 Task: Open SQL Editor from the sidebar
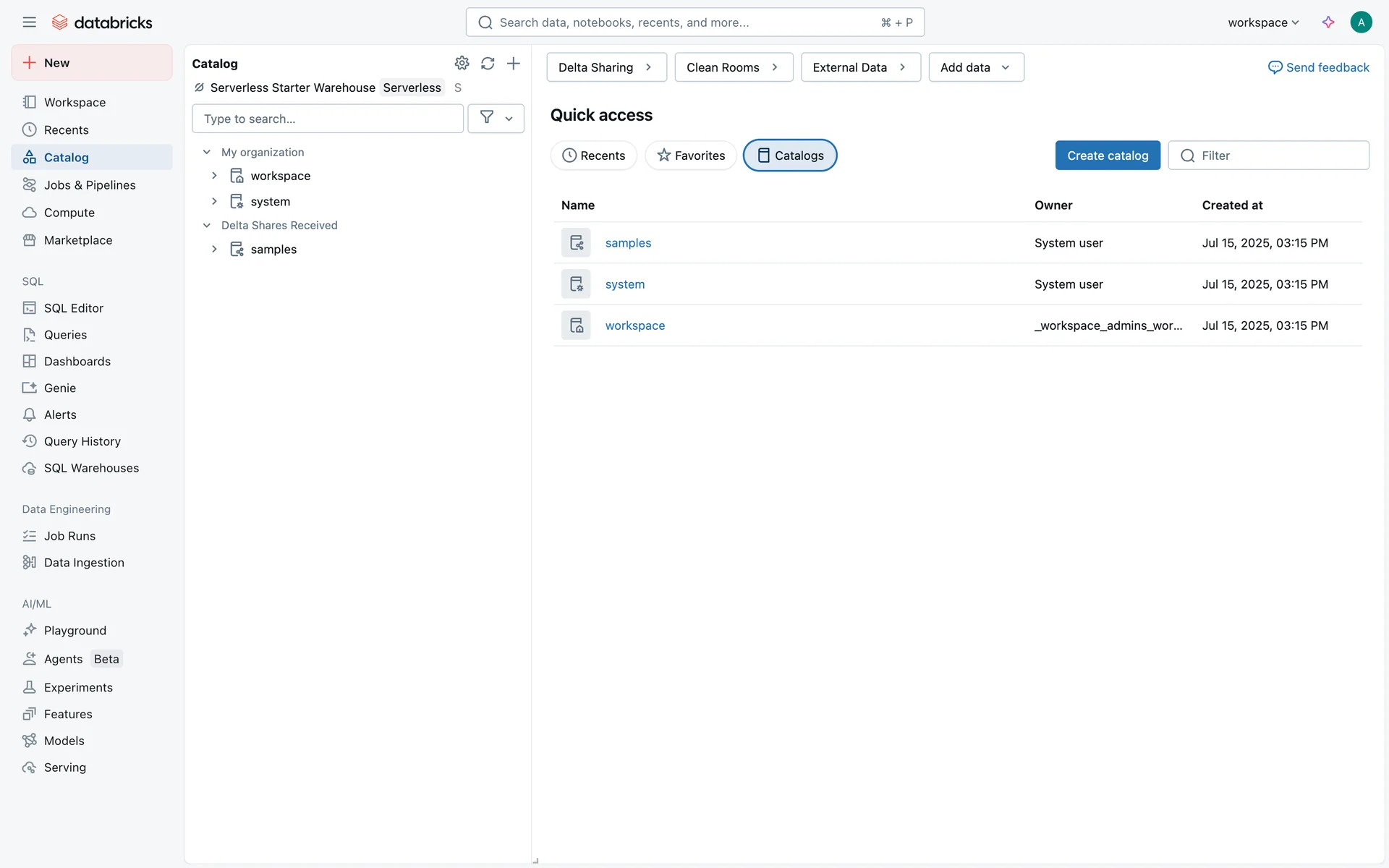[x=73, y=308]
